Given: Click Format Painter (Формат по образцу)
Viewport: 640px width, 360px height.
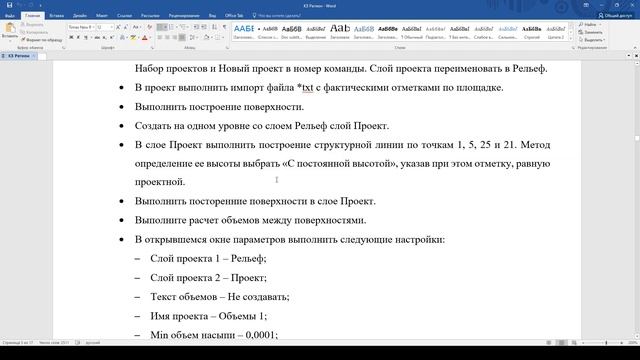Looking at the screenshot, I should pos(41,40).
